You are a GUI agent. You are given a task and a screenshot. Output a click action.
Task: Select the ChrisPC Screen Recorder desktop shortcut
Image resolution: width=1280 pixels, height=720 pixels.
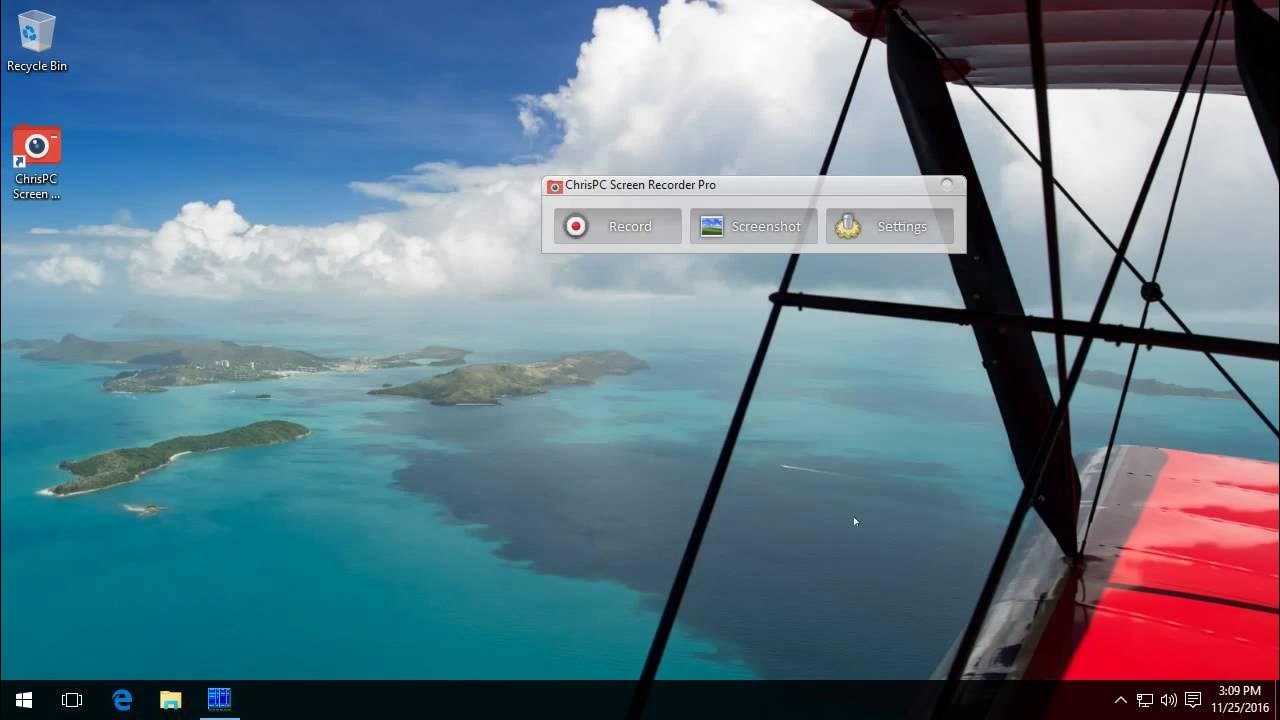37,164
